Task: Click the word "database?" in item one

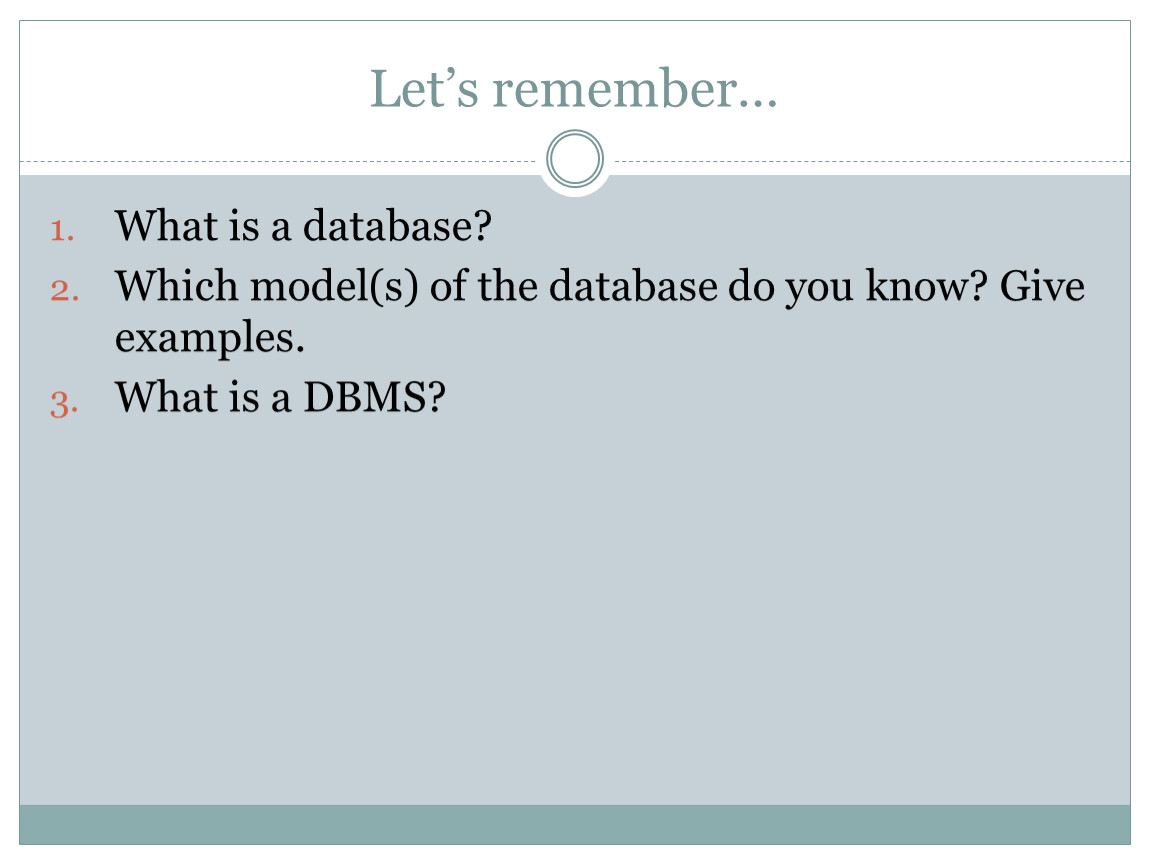Action: (x=397, y=225)
